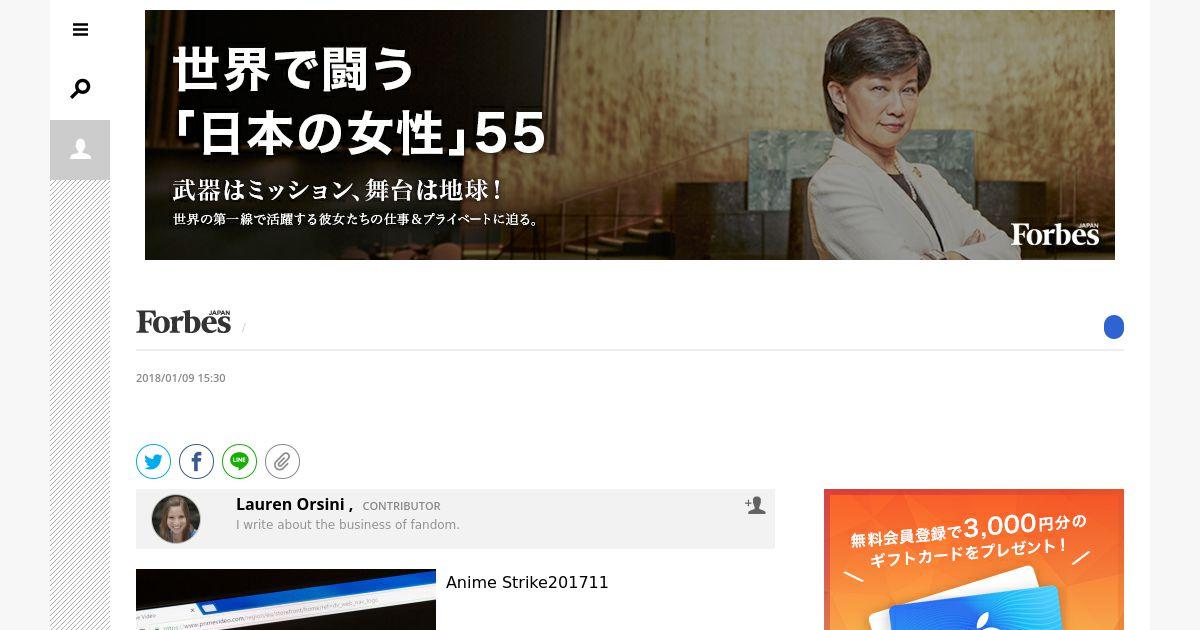Image resolution: width=1200 pixels, height=630 pixels.
Task: Share the article via LINE
Action: click(x=239, y=461)
